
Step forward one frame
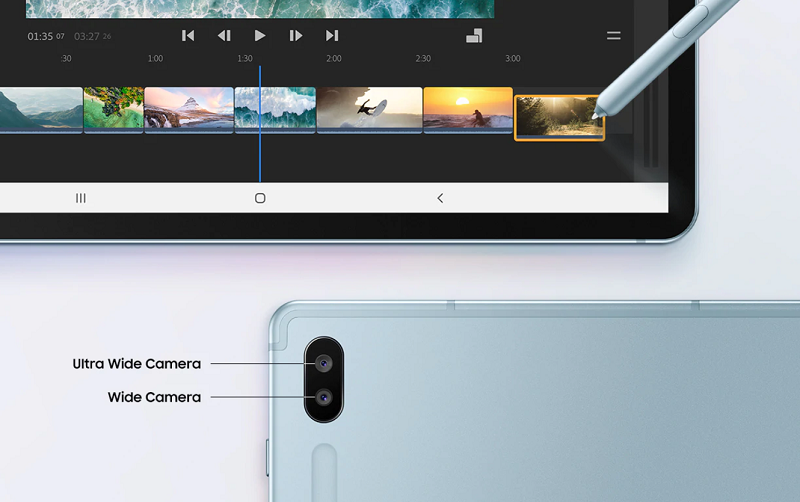[296, 36]
